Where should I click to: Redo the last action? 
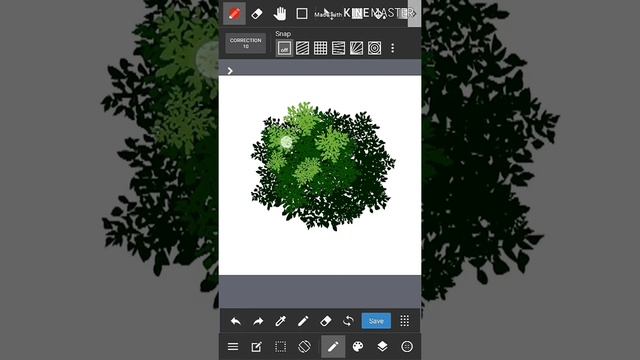tap(258, 321)
